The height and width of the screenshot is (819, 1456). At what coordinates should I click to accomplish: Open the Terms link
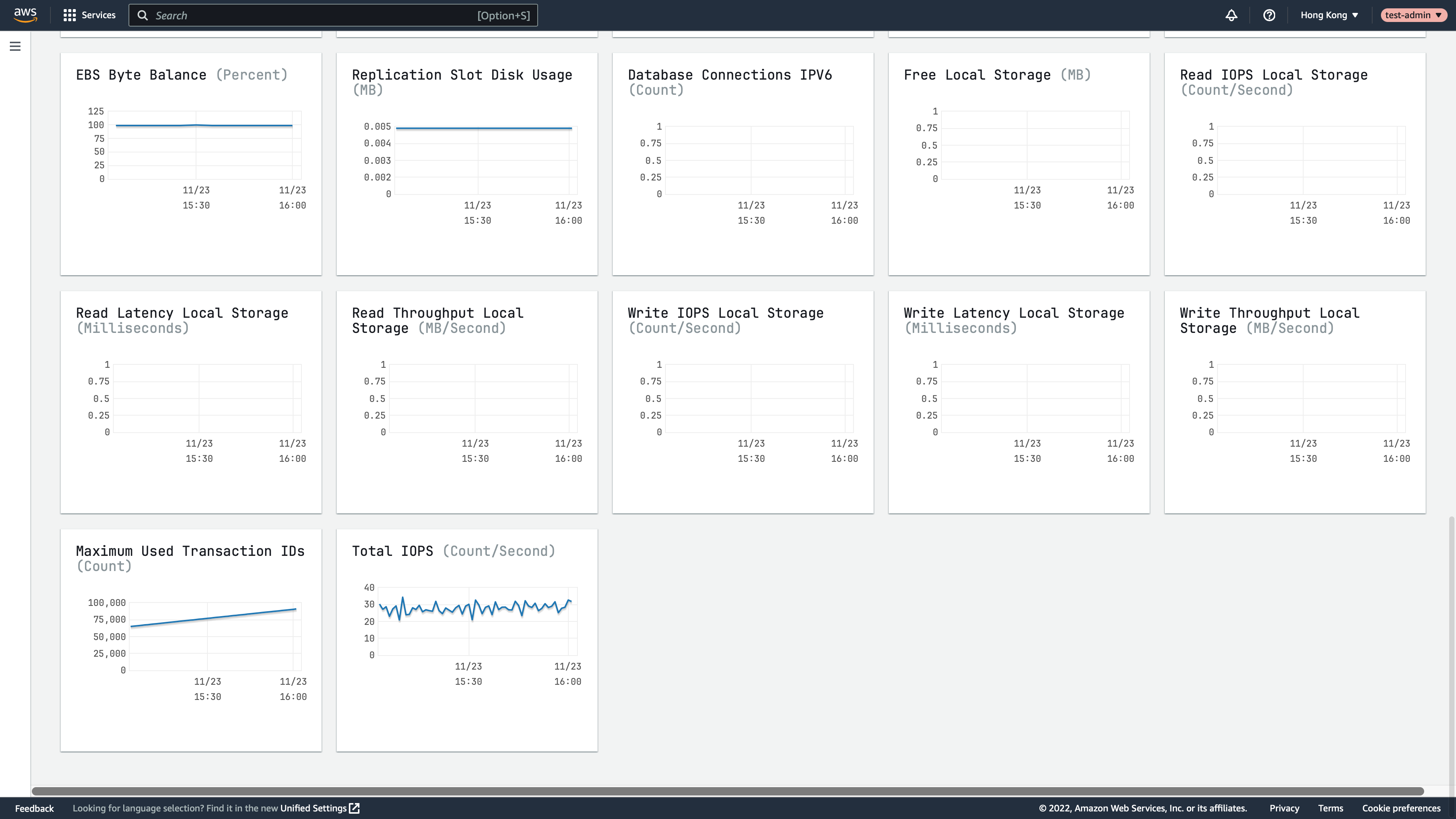(1330, 808)
